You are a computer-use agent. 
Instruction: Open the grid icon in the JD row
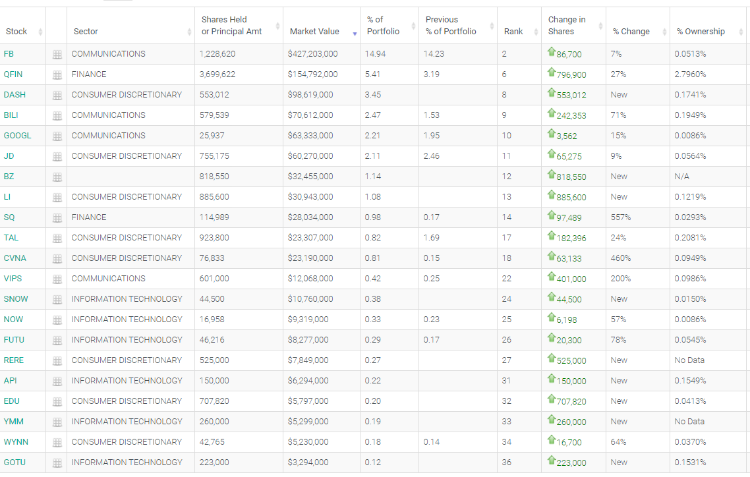[57, 156]
